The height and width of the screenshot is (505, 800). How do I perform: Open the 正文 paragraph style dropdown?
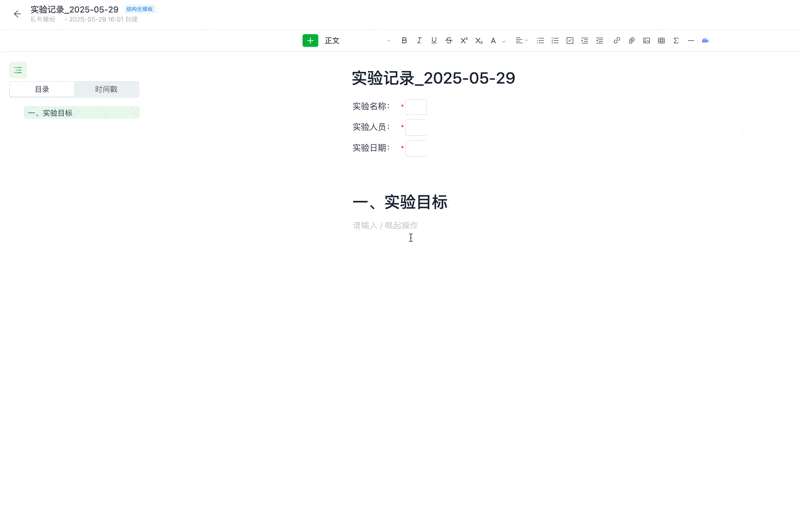click(358, 41)
